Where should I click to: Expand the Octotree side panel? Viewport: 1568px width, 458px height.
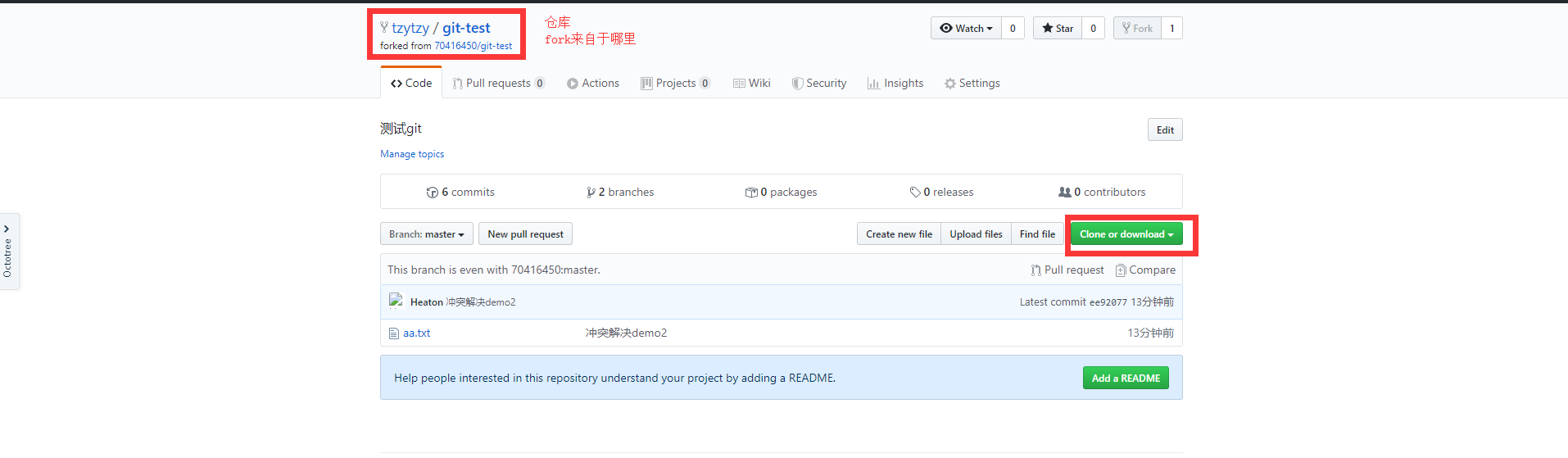(x=8, y=252)
